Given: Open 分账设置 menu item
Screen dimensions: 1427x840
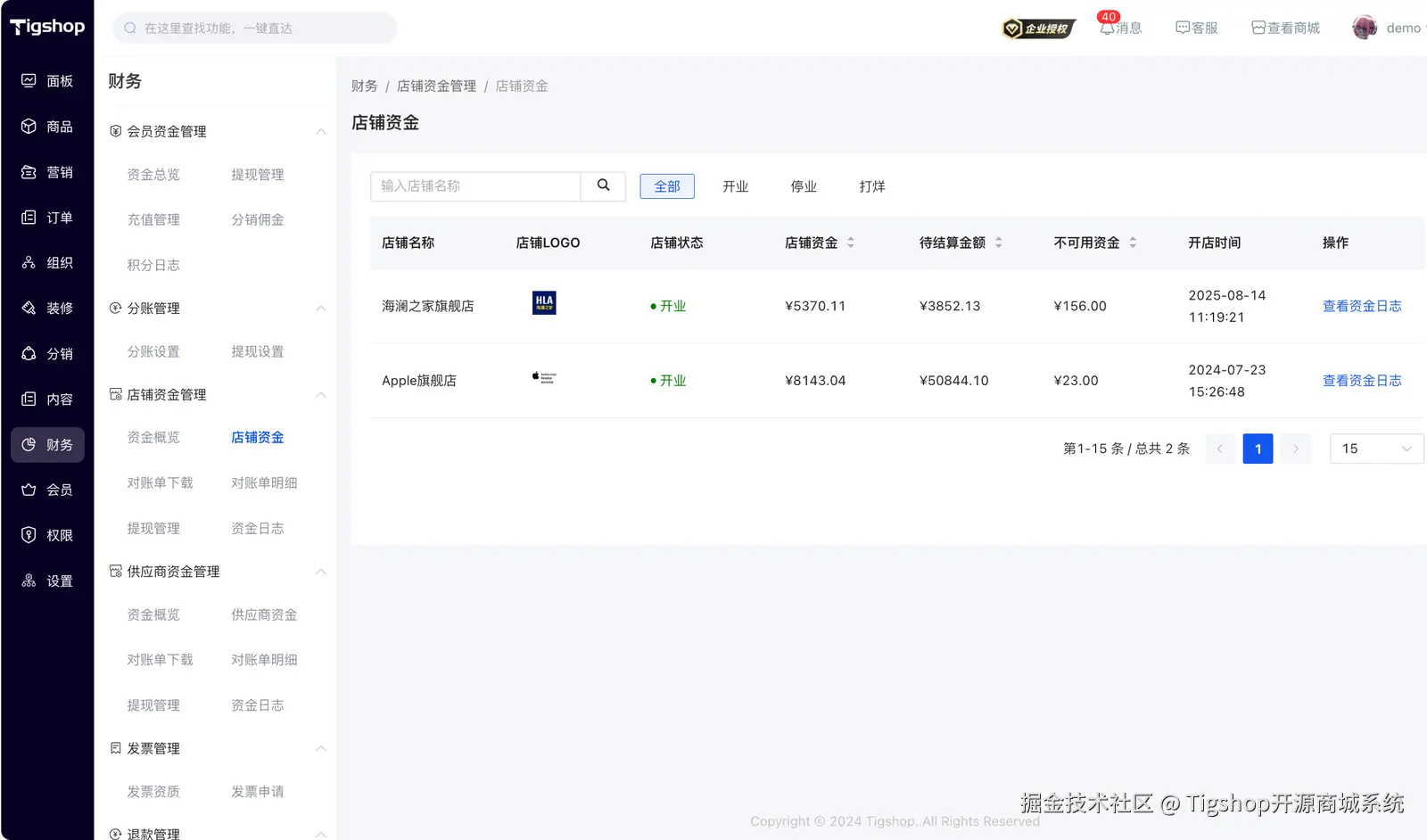Looking at the screenshot, I should point(153,351).
